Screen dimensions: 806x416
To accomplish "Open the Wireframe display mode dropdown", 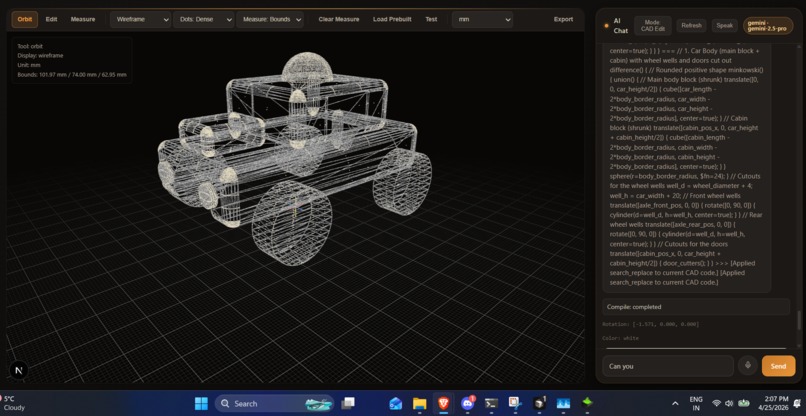I will (x=140, y=20).
